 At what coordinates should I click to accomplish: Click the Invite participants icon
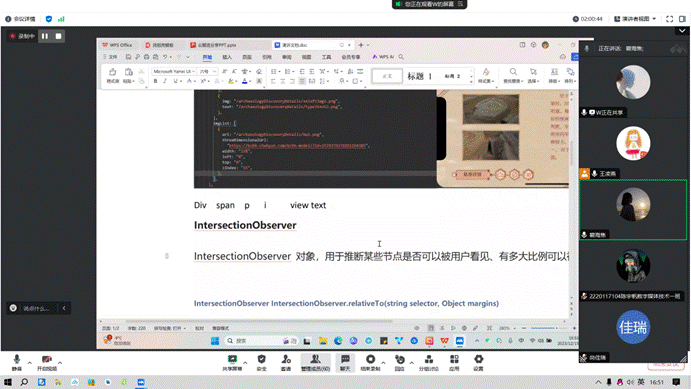[x=286, y=363]
